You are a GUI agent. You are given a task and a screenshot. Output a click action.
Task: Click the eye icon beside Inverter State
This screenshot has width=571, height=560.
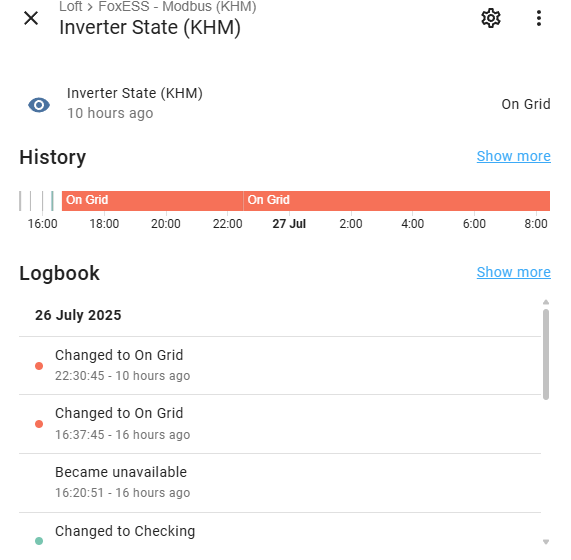[39, 105]
